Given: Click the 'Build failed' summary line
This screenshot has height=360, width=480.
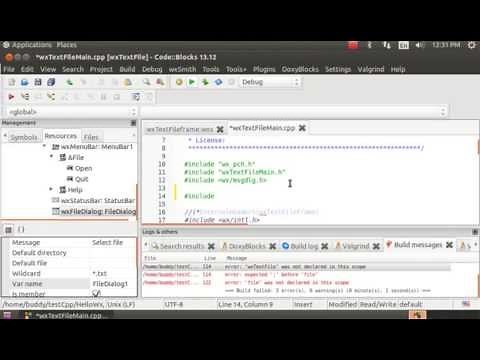Looking at the screenshot, I should coord(328,291).
